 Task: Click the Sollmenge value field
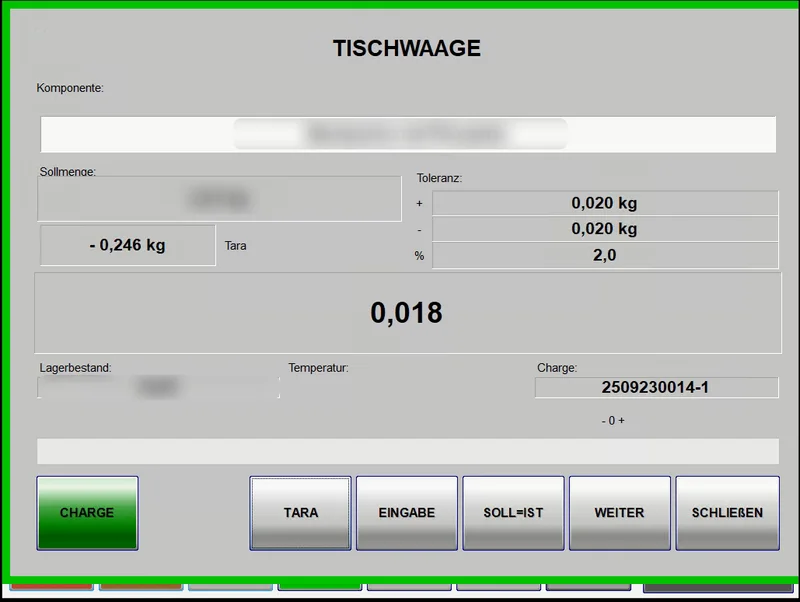(219, 199)
